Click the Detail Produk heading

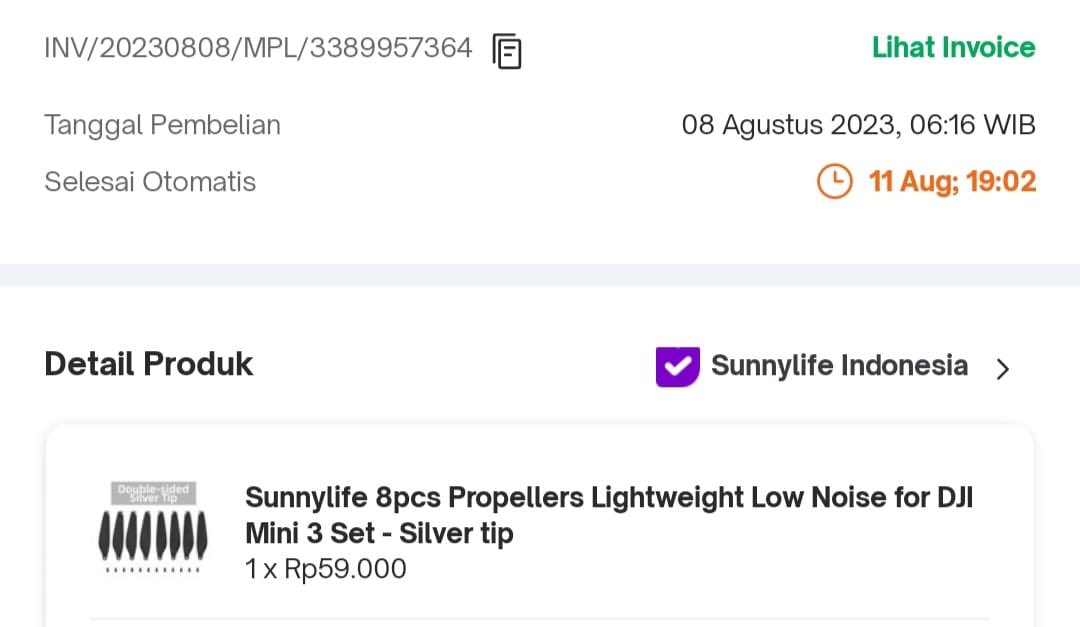click(149, 364)
